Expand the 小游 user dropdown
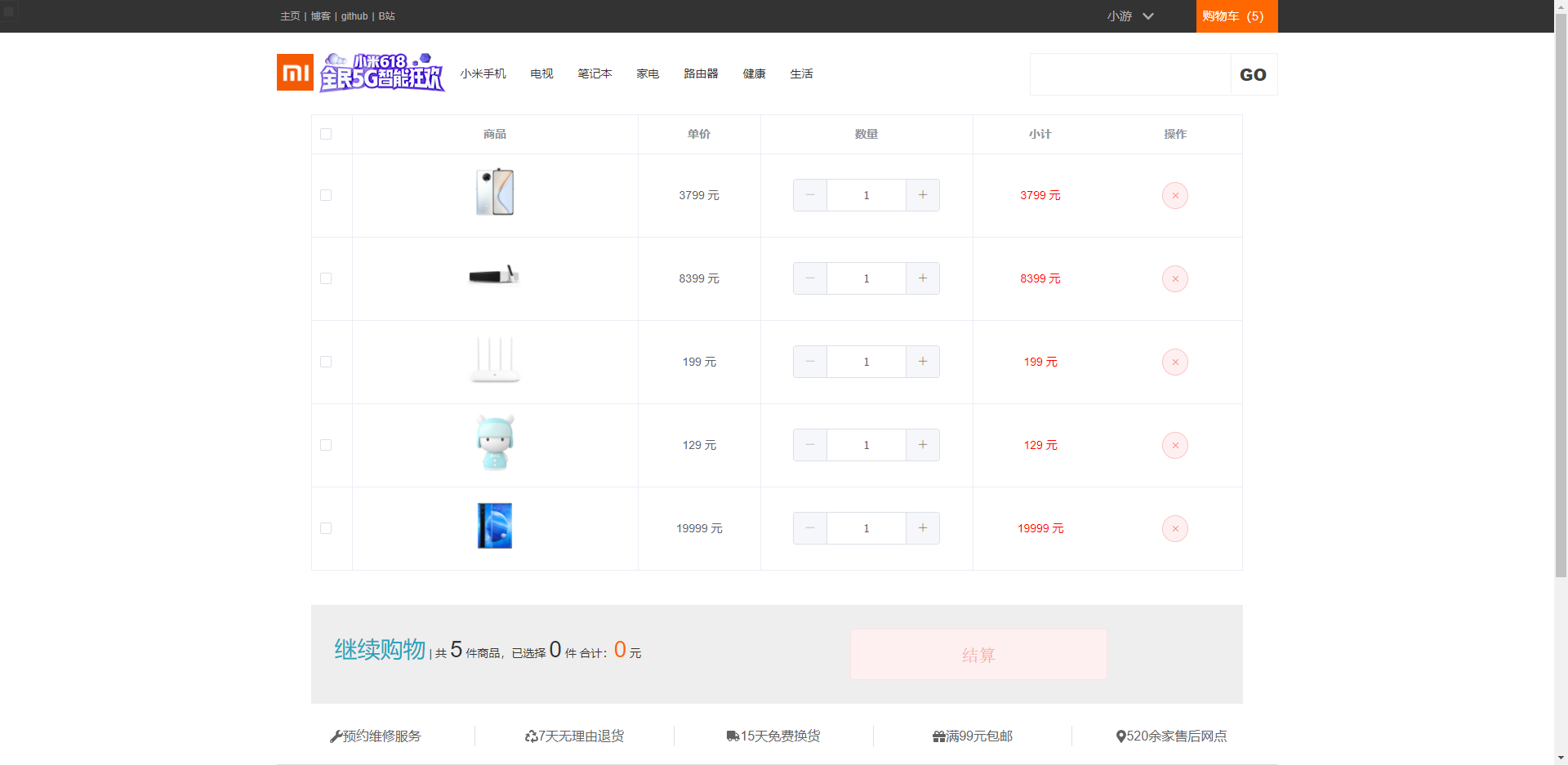The width and height of the screenshot is (1568, 765). tap(1130, 16)
